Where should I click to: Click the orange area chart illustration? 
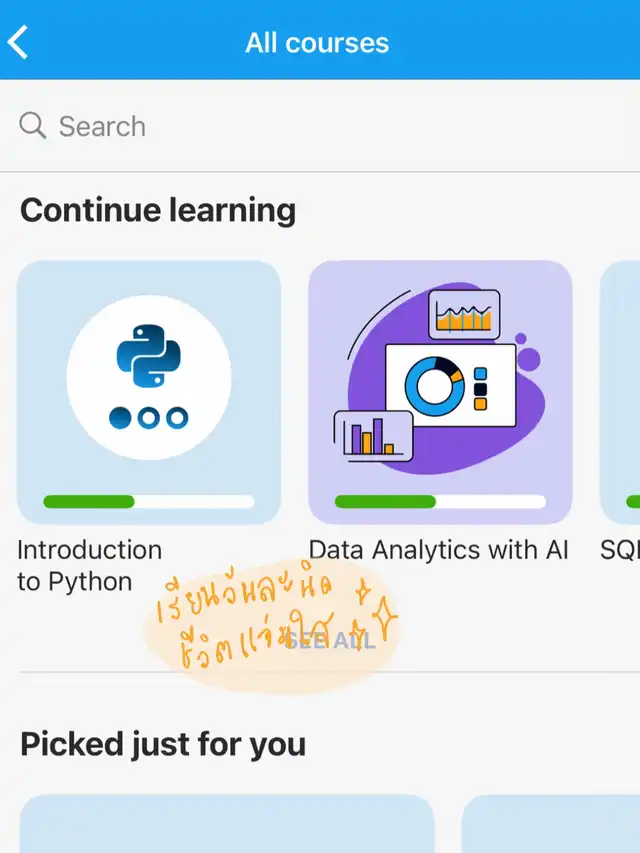(464, 316)
